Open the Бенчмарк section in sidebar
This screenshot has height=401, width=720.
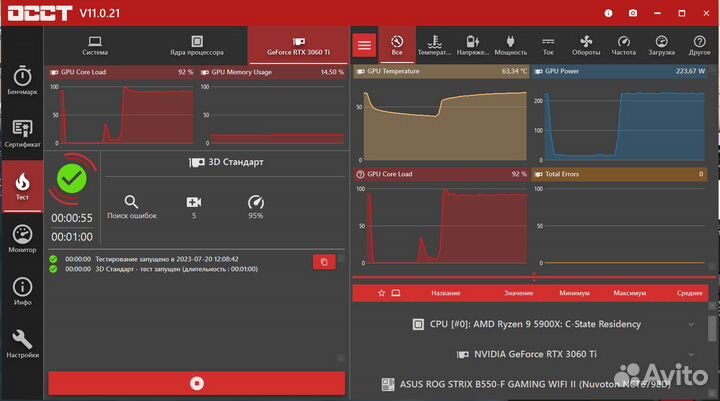pyautogui.click(x=22, y=81)
